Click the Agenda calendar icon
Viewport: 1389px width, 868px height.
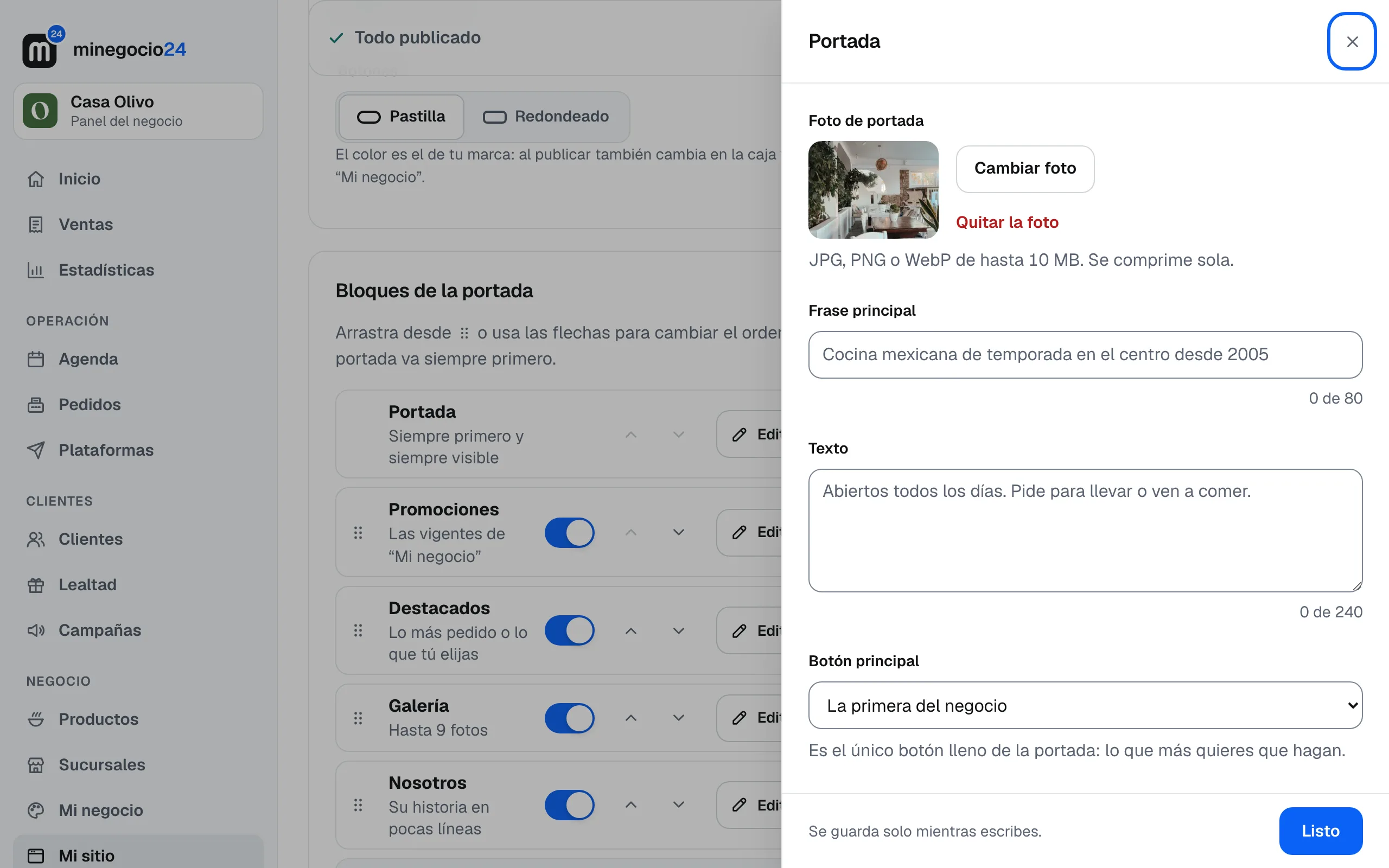click(36, 359)
